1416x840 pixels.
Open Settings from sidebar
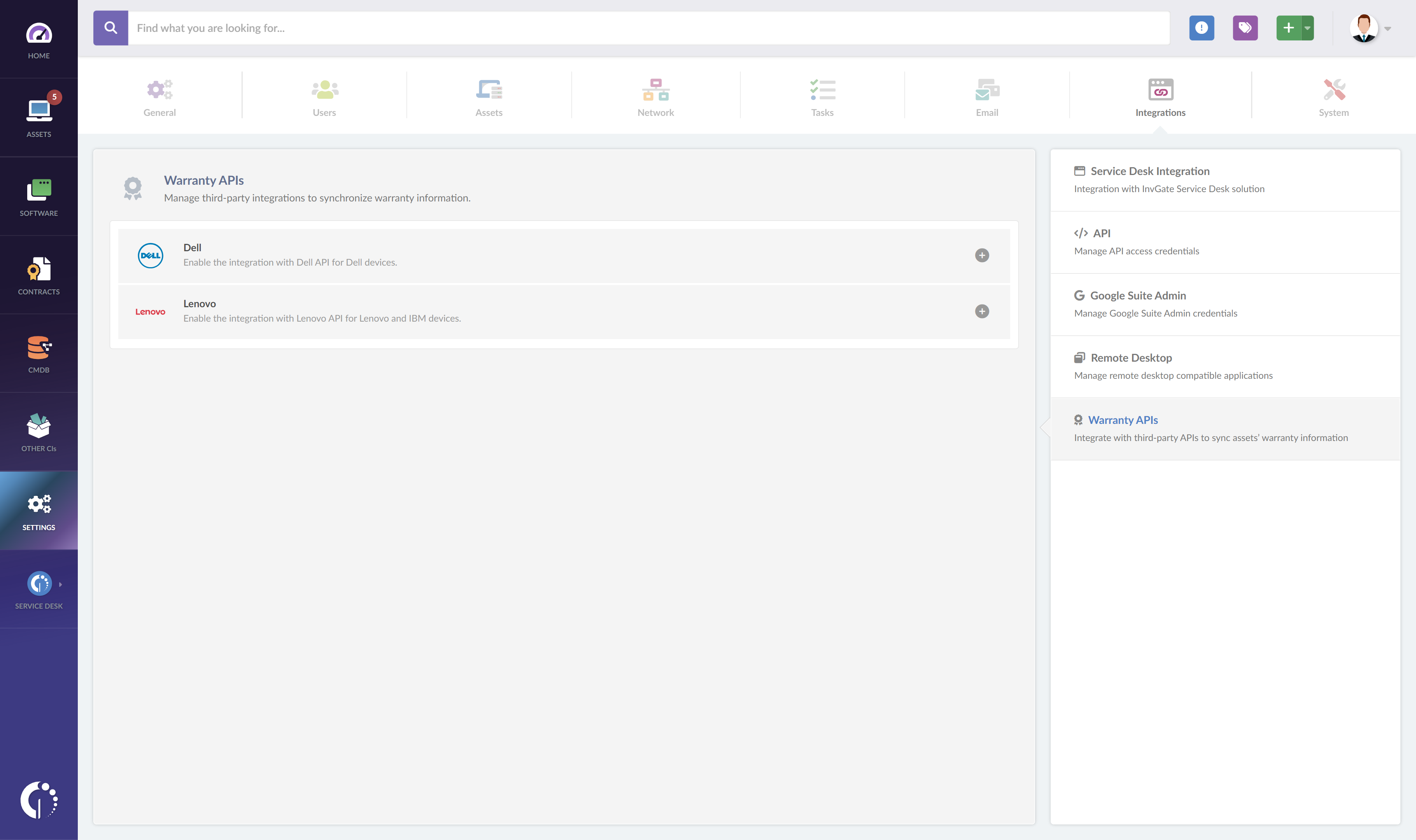tap(38, 510)
